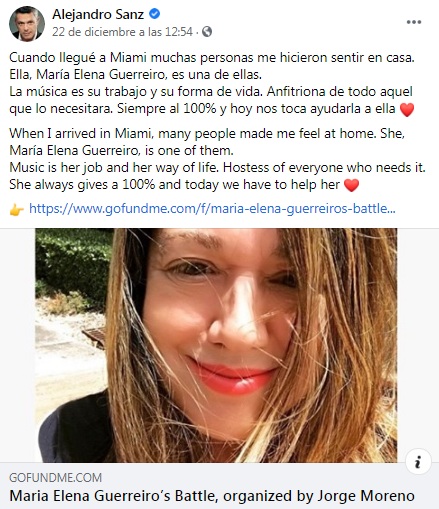Open the Alejandro Sanz name link
The image size is (439, 509).
(98, 14)
